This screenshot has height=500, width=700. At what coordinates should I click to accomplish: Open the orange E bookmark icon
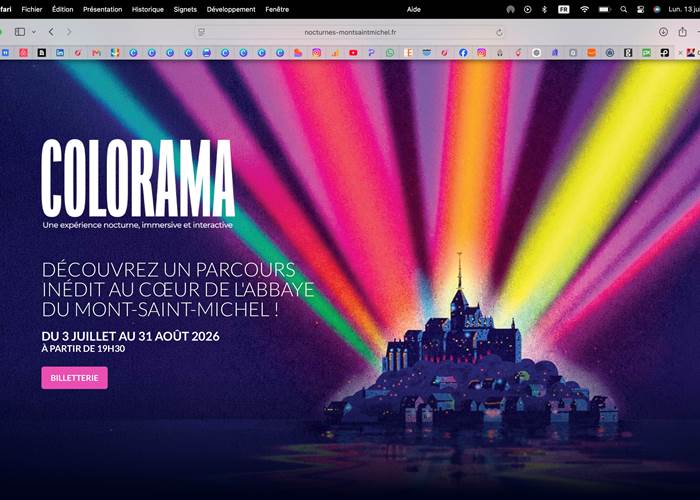(408, 53)
